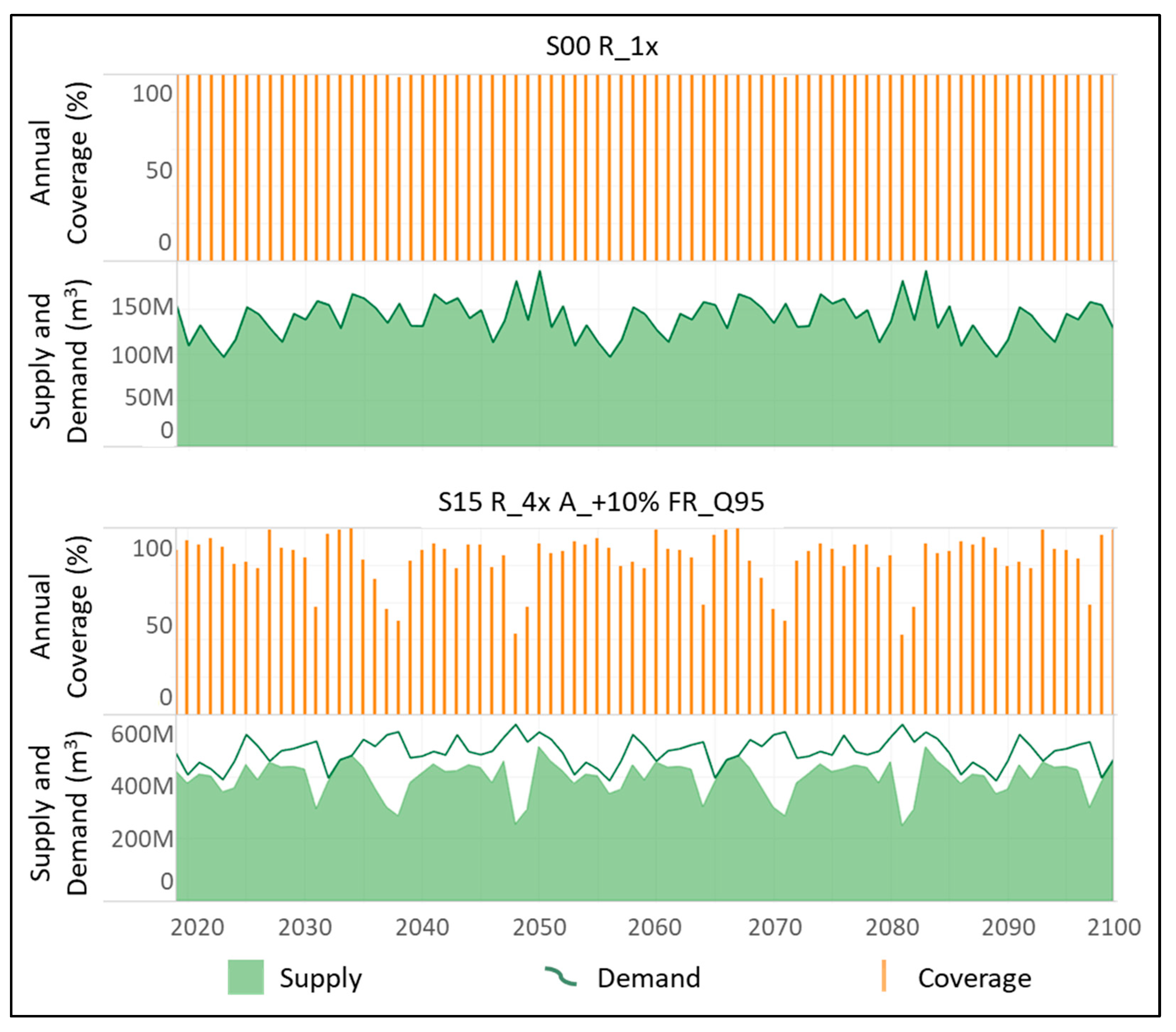Click the 2030 x-axis tick label
Screen dimensions: 1176x1032
305,927
